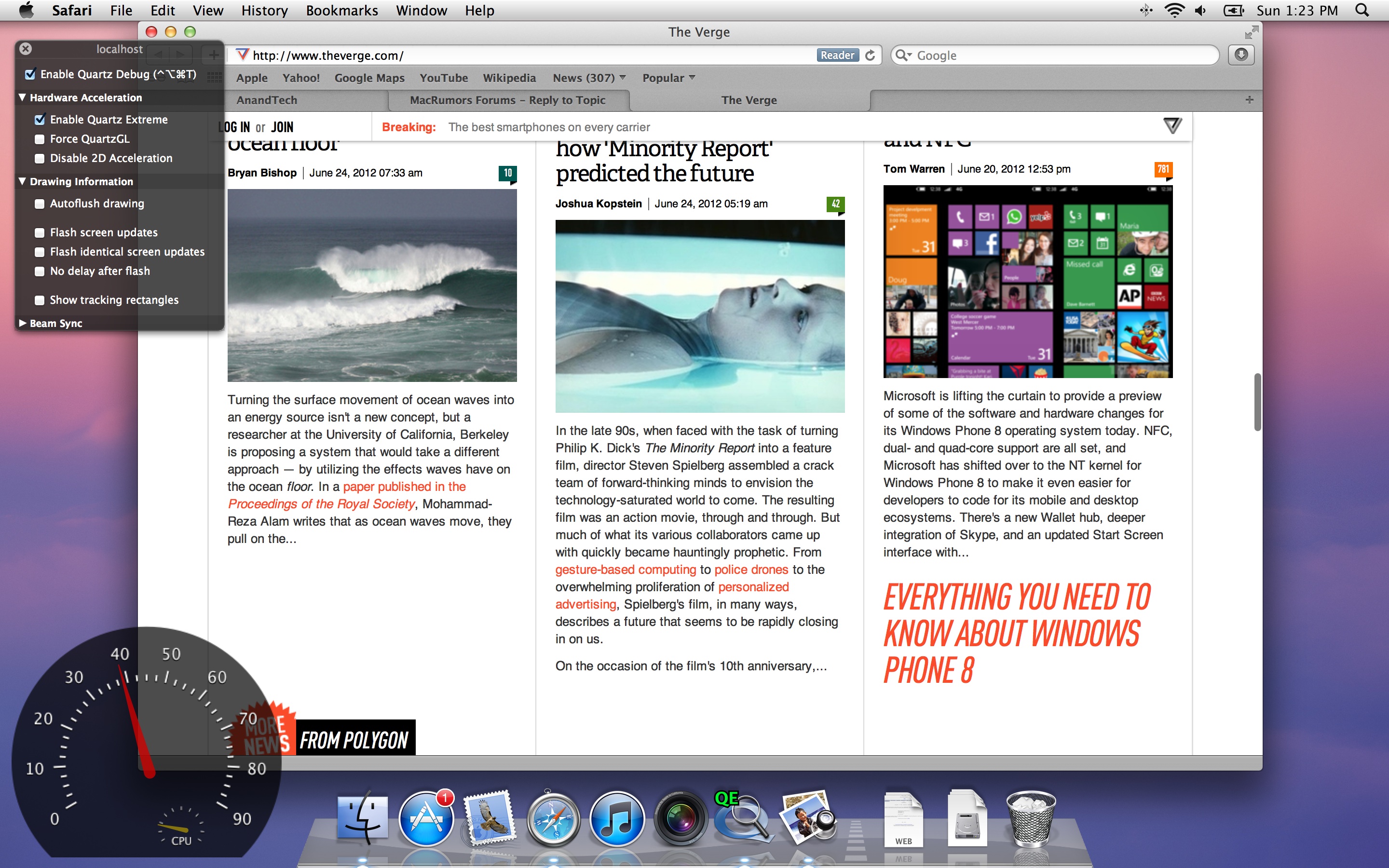
Task: Open Popular bookmarks dropdown
Action: [668, 78]
